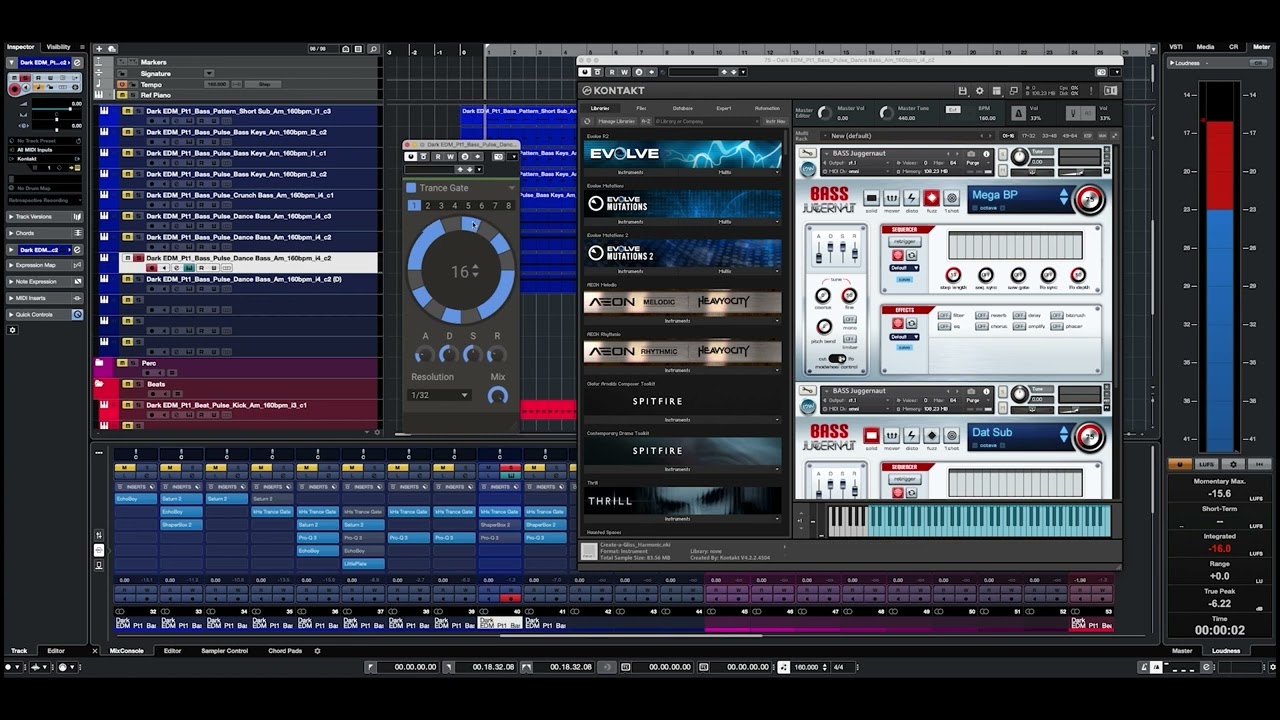The width and height of the screenshot is (1280, 720).
Task: Open the Kontakt Database tab
Action: [683, 108]
